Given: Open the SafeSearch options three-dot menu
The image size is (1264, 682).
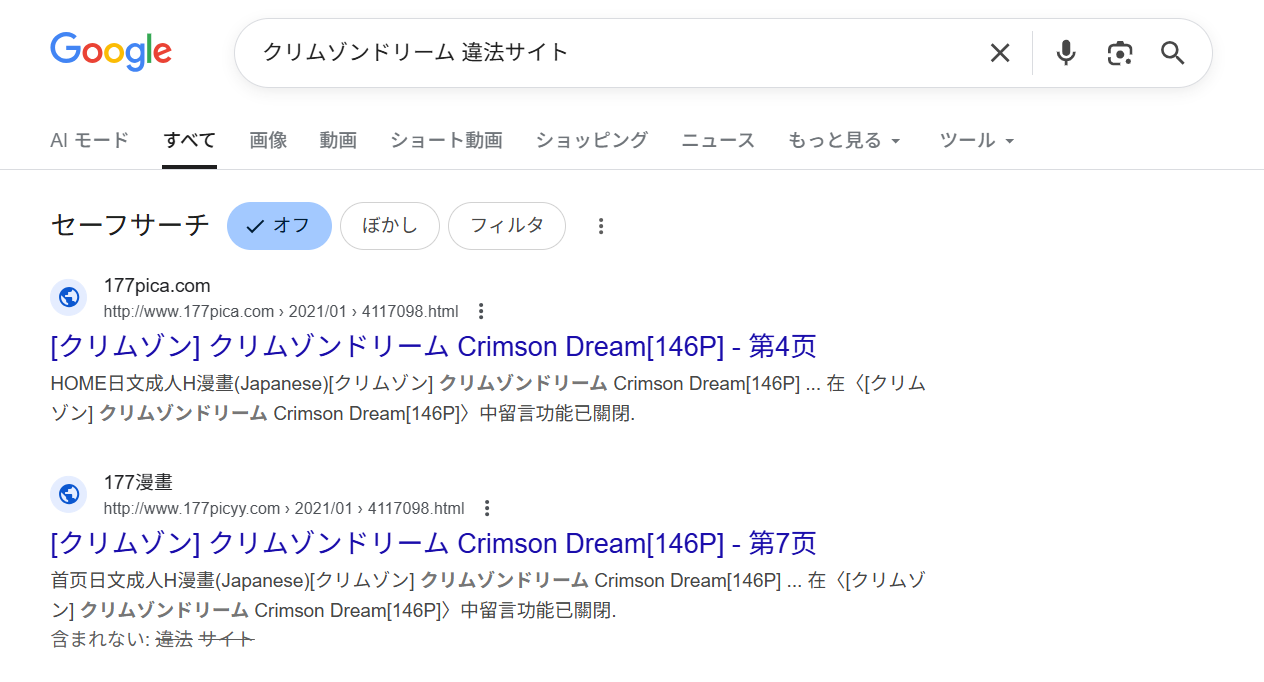Looking at the screenshot, I should [x=600, y=226].
